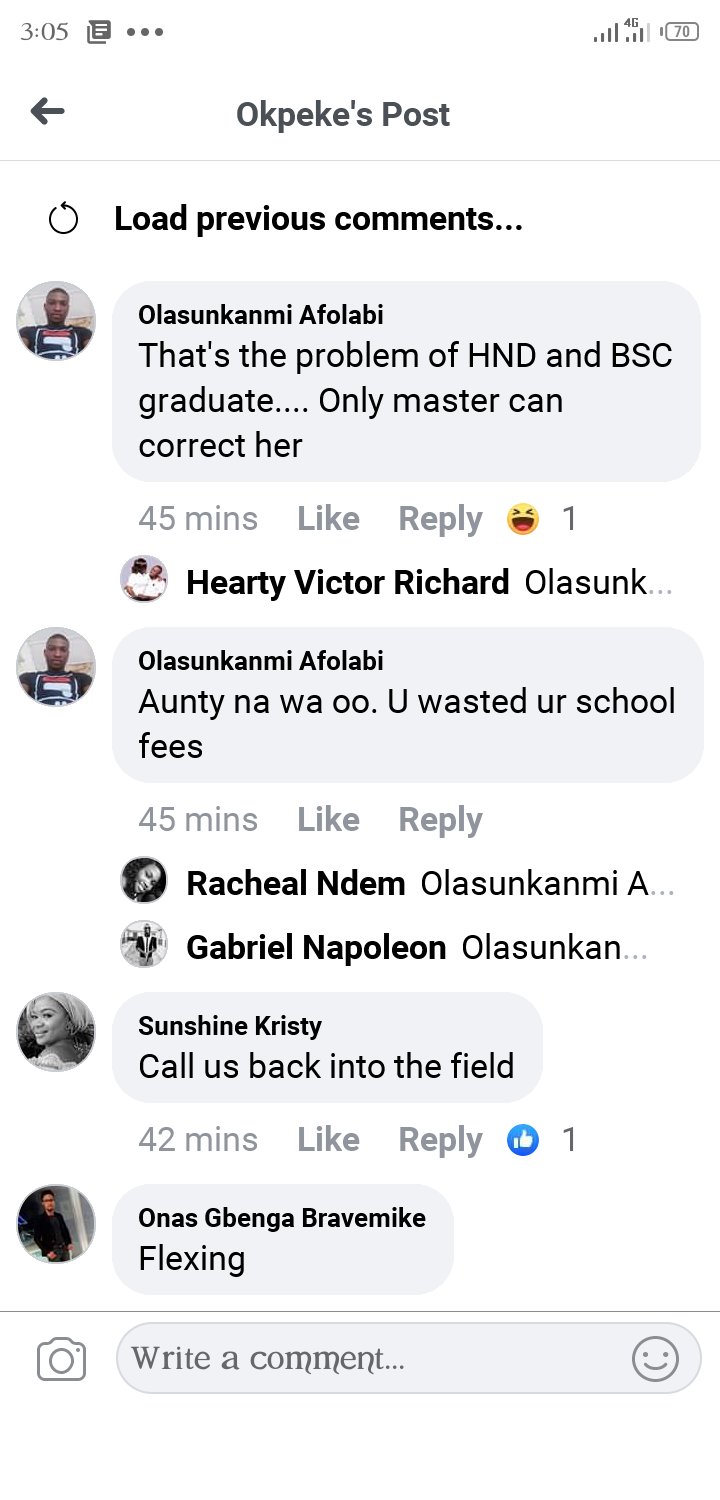
Task: Like Sunshine Kristy's comment
Action: coord(328,1140)
